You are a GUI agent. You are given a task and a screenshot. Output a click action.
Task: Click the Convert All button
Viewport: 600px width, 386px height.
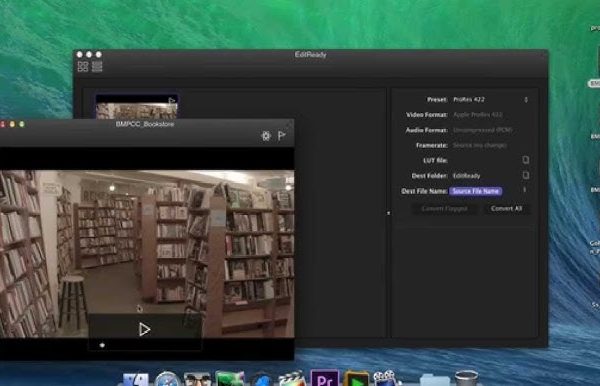point(506,208)
